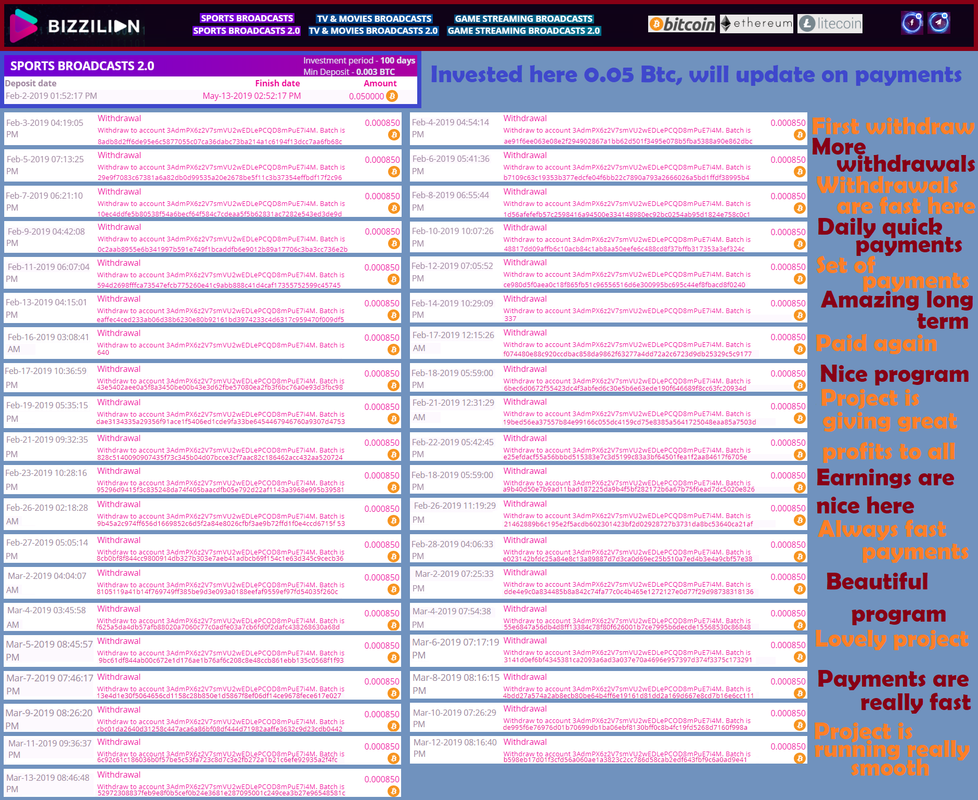
Task: Click batch hash in Mar-7-2019 07:46:17 row
Action: click(x=220, y=695)
